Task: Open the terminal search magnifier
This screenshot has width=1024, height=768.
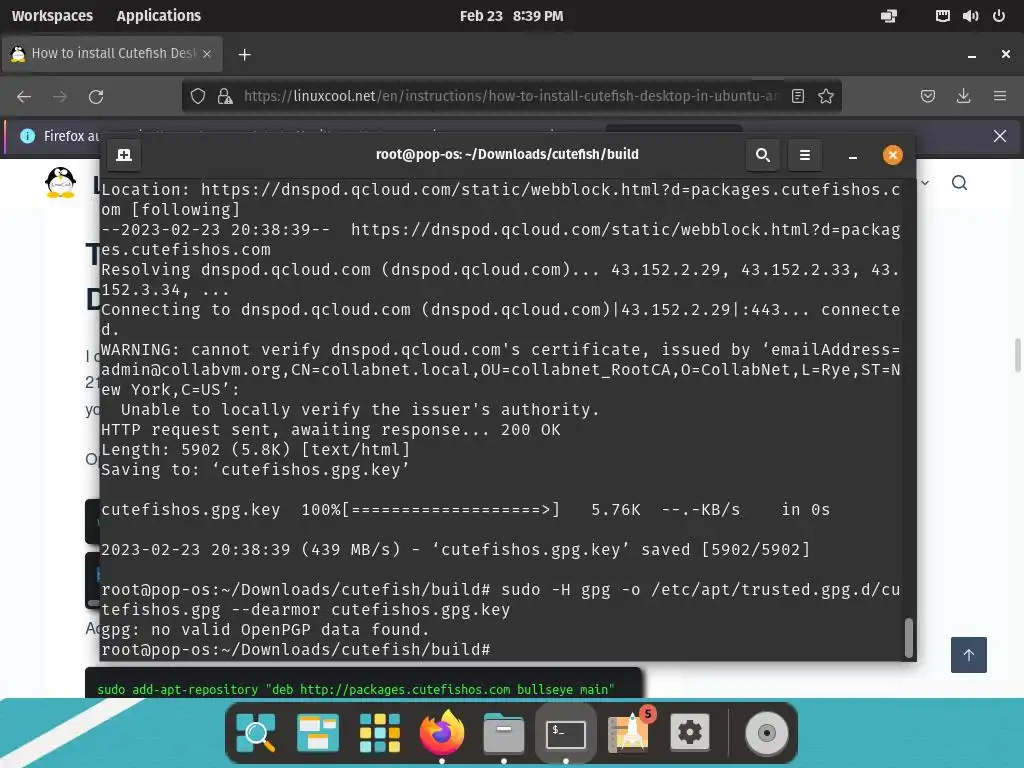Action: 762,155
